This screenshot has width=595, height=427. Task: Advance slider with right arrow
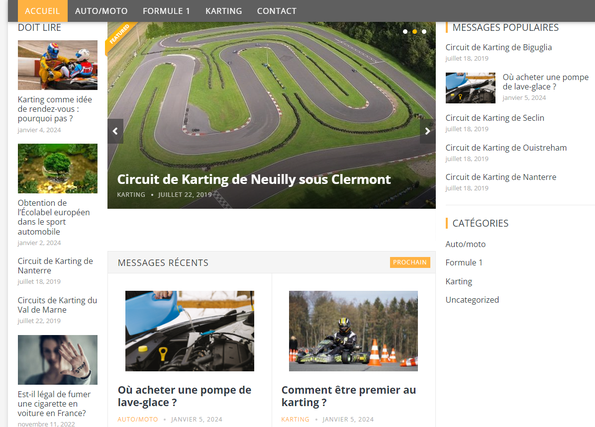tap(428, 131)
